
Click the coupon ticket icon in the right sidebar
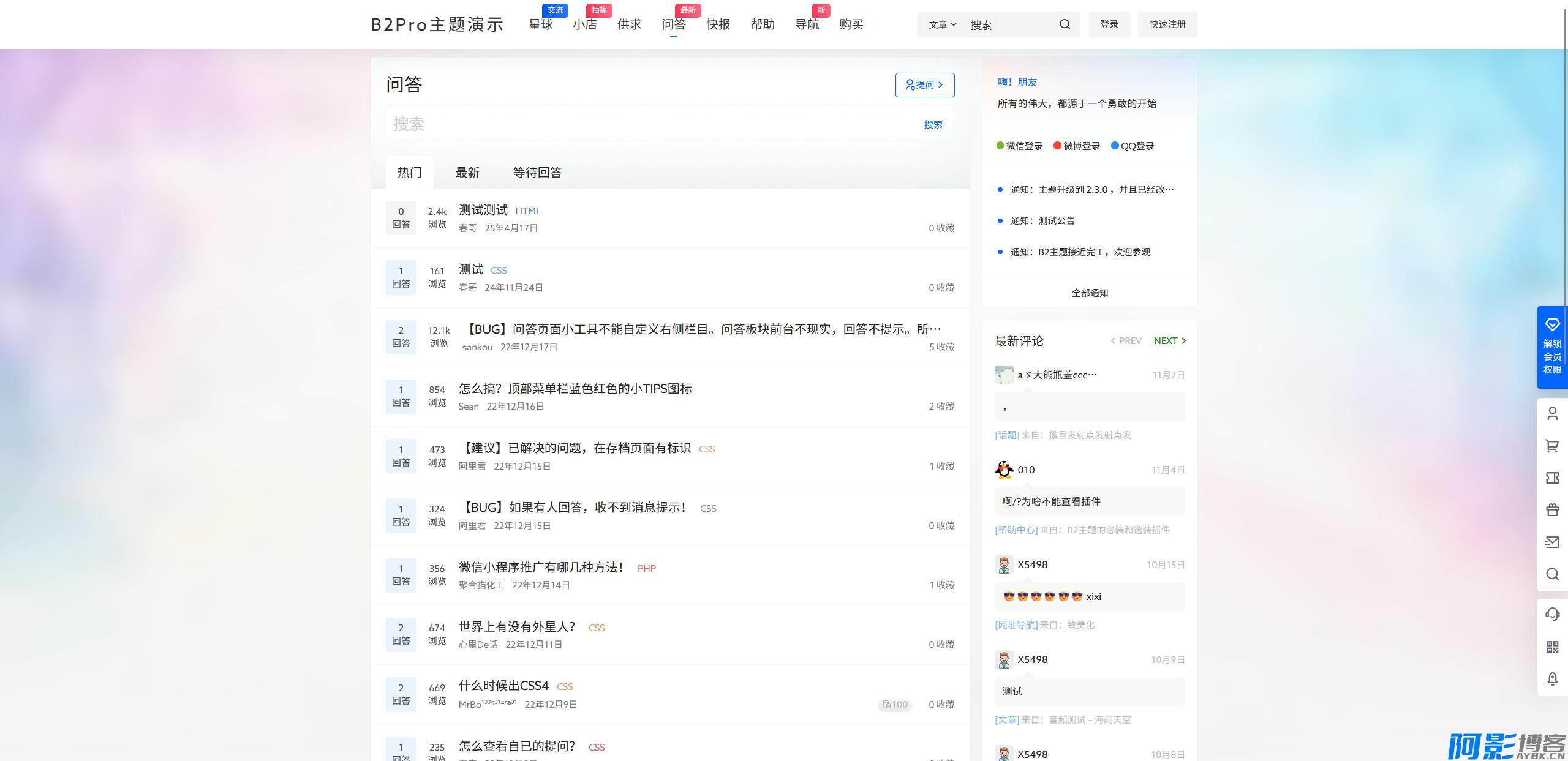1552,478
